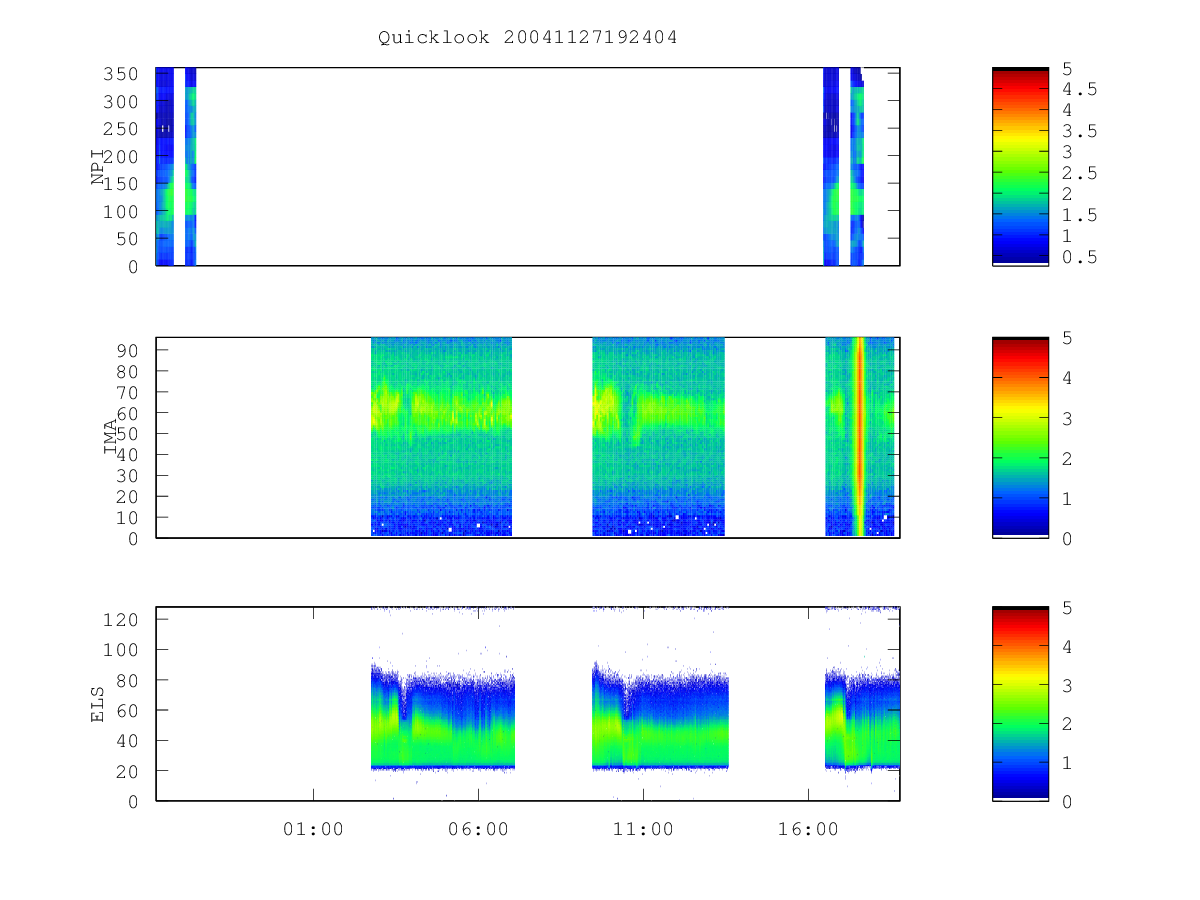Click the red vertical stripe in IMA plot
The image size is (1200, 900).
pyautogui.click(x=858, y=437)
